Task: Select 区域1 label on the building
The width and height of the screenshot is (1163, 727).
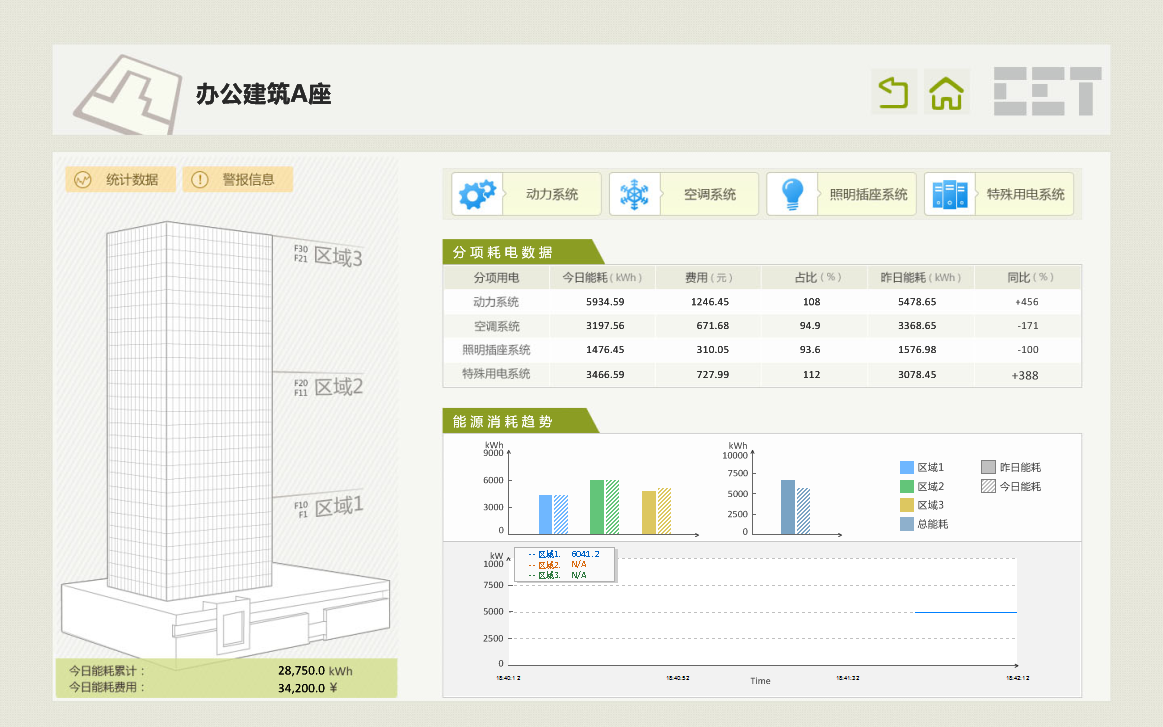Action: (339, 506)
